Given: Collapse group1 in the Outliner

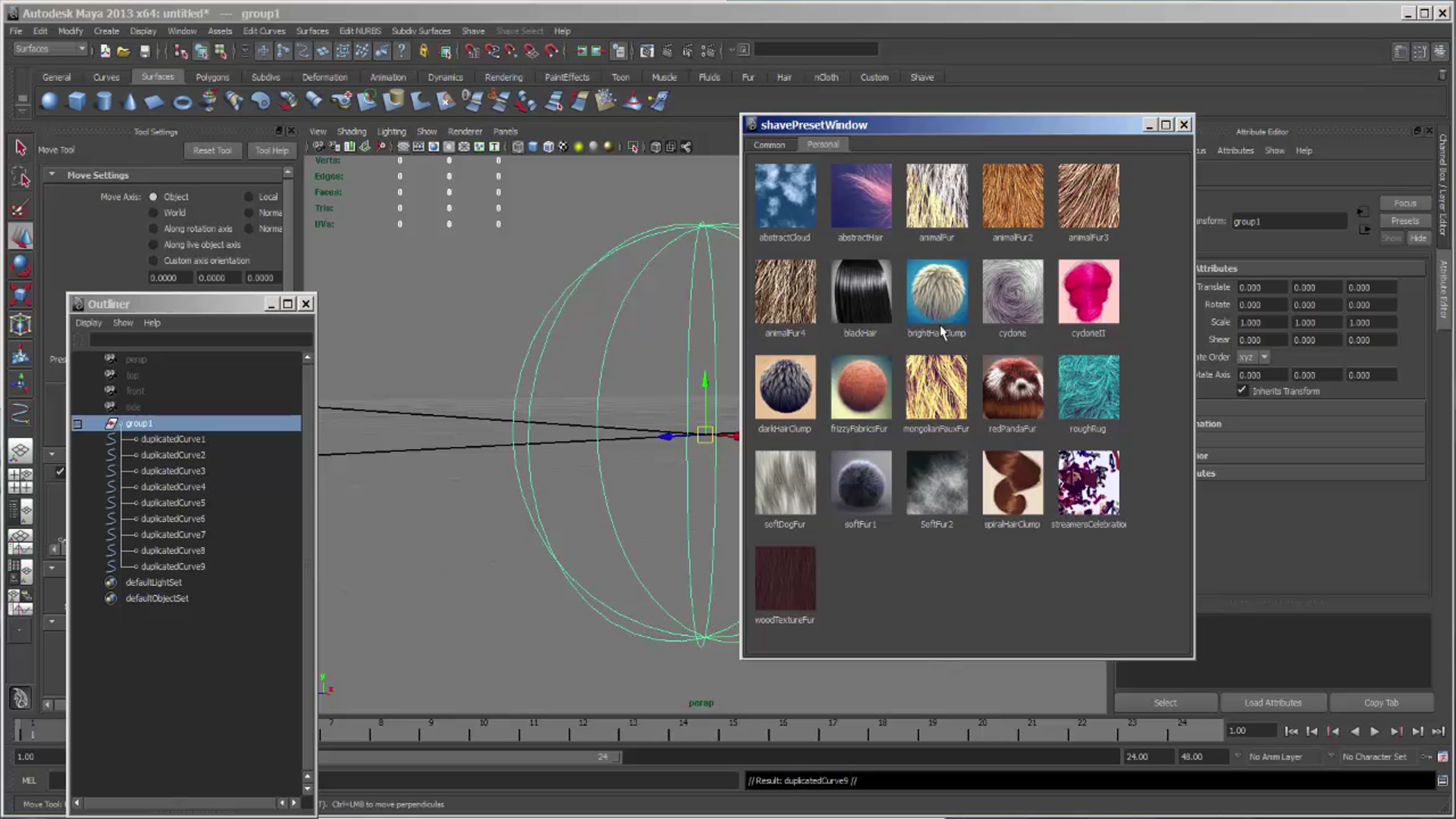Looking at the screenshot, I should pos(78,423).
